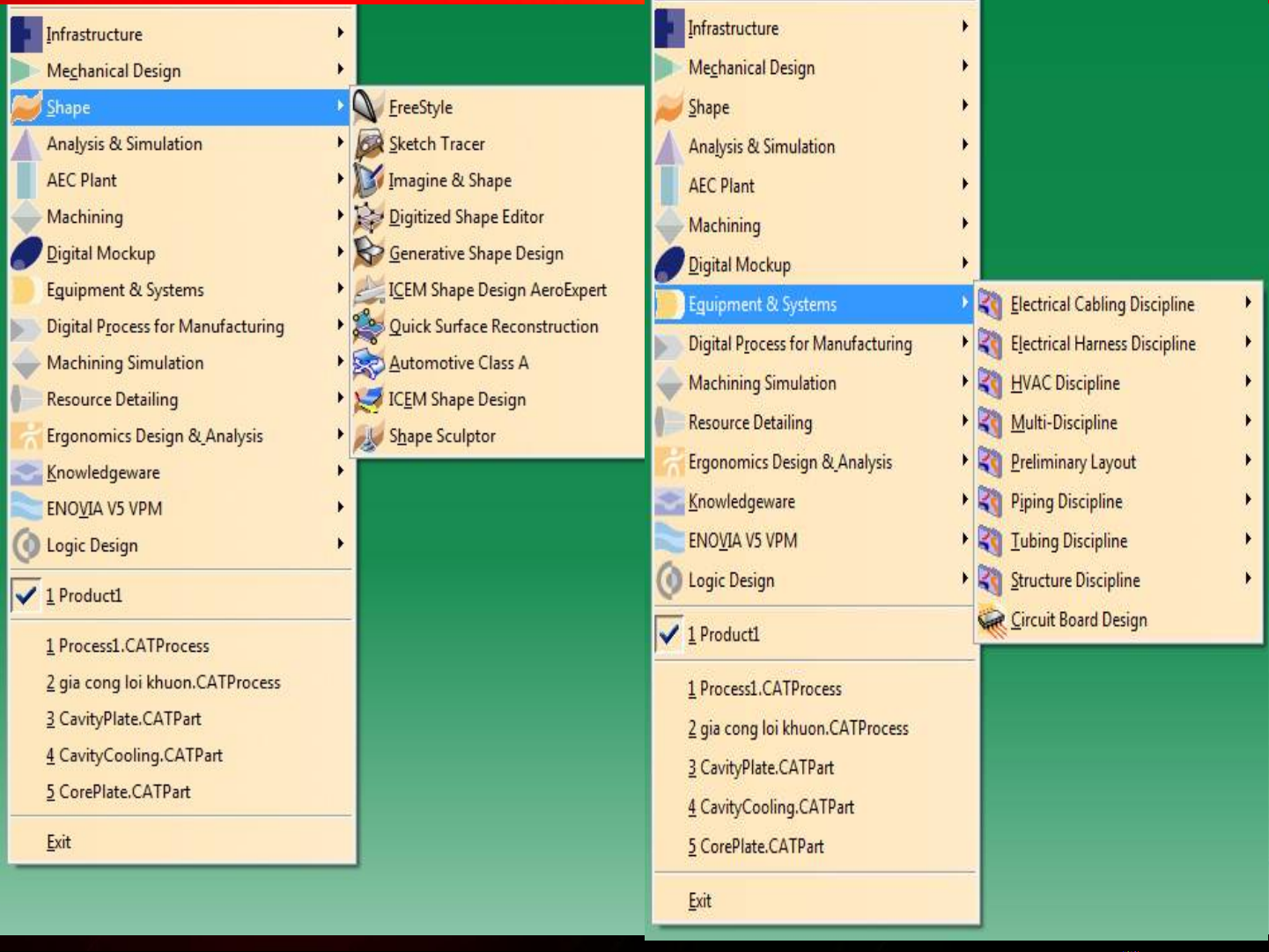Expand HVAC Discipline submenu arrow
Image resolution: width=1269 pixels, height=952 pixels.
tap(1248, 381)
